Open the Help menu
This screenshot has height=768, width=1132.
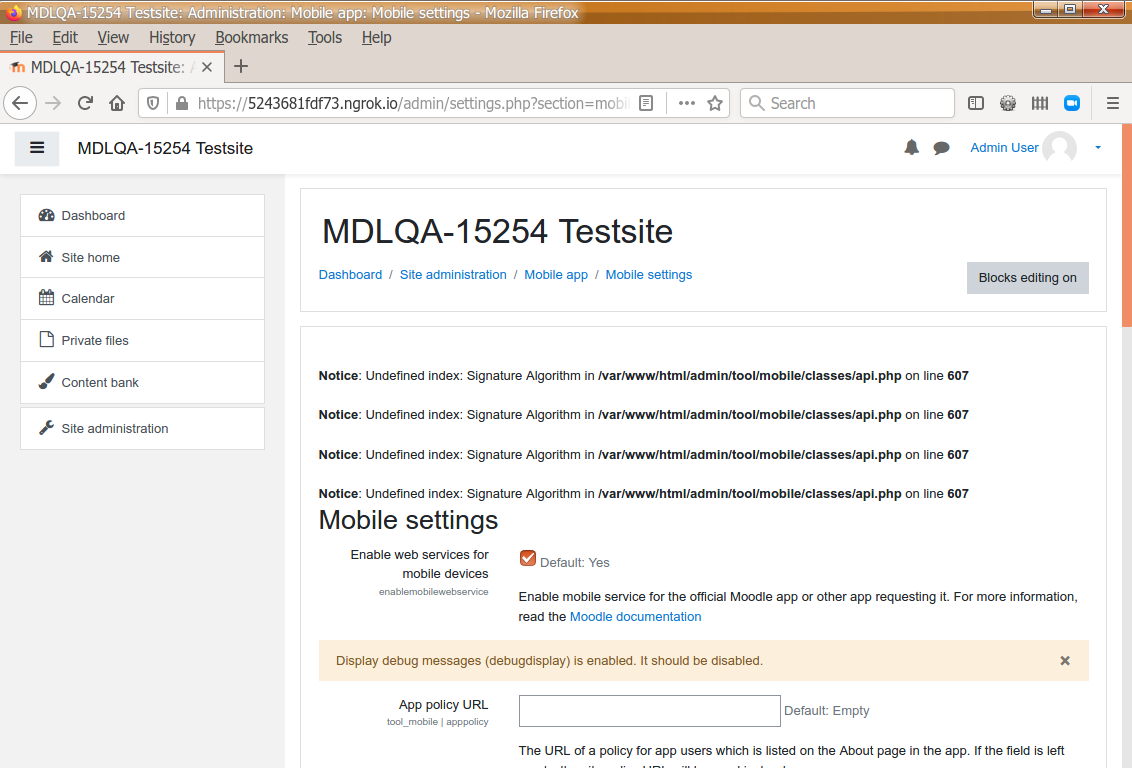[x=376, y=38]
